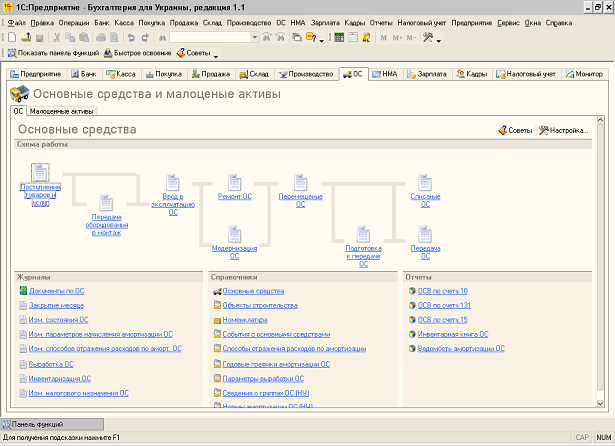This screenshot has width=615, height=446.
Task: Open the Номенклатура reference link
Action: (x=245, y=320)
